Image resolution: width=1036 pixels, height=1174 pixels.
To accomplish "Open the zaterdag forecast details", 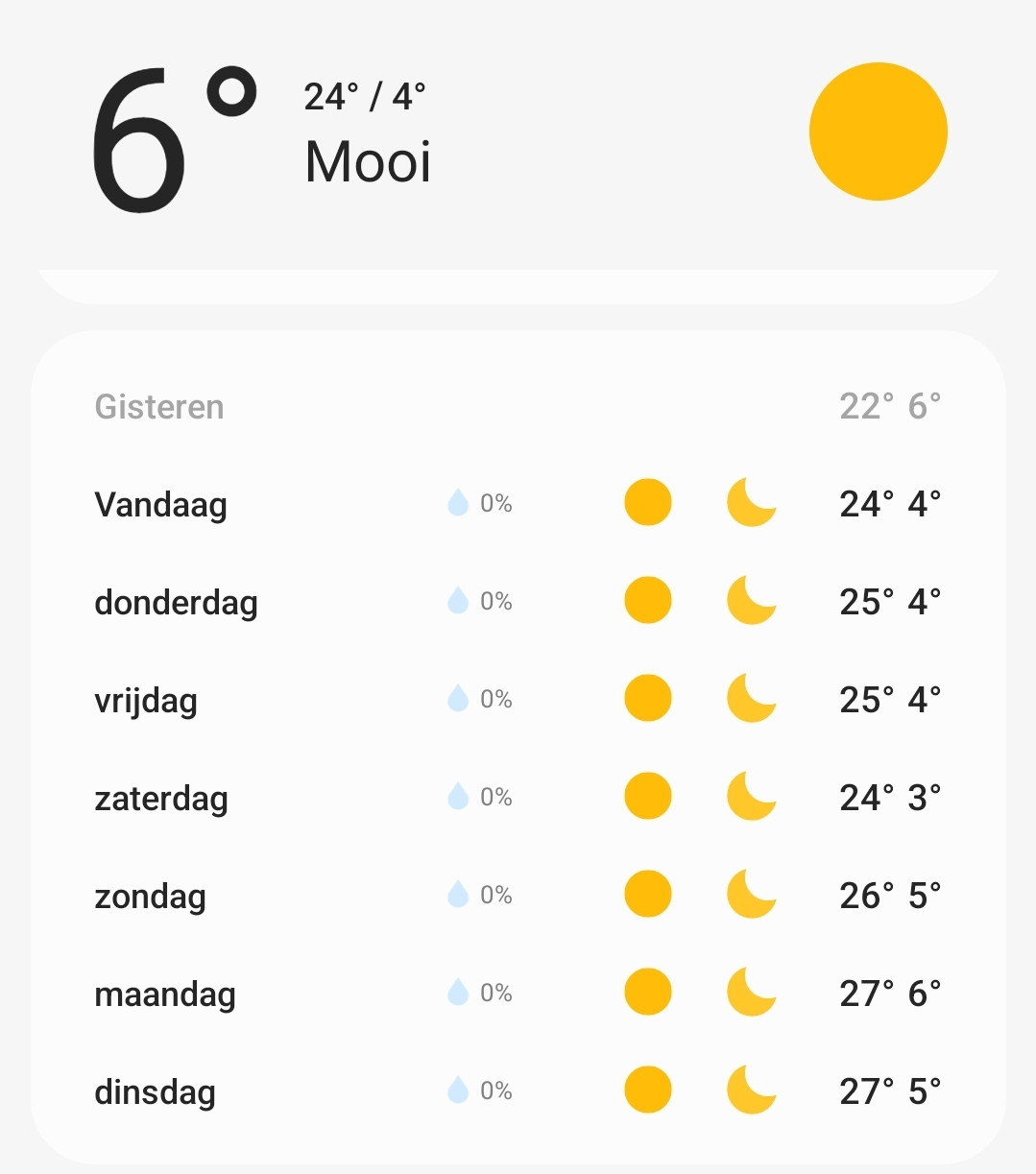I will coord(518,797).
